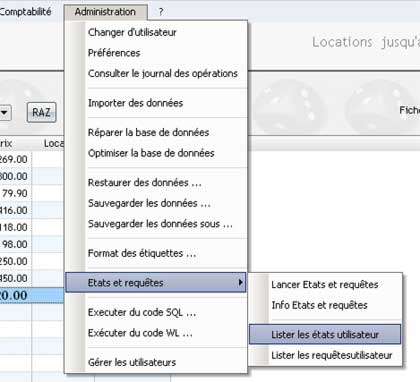Select the highlighted bold price row
420x382 pixels.
pos(32,295)
